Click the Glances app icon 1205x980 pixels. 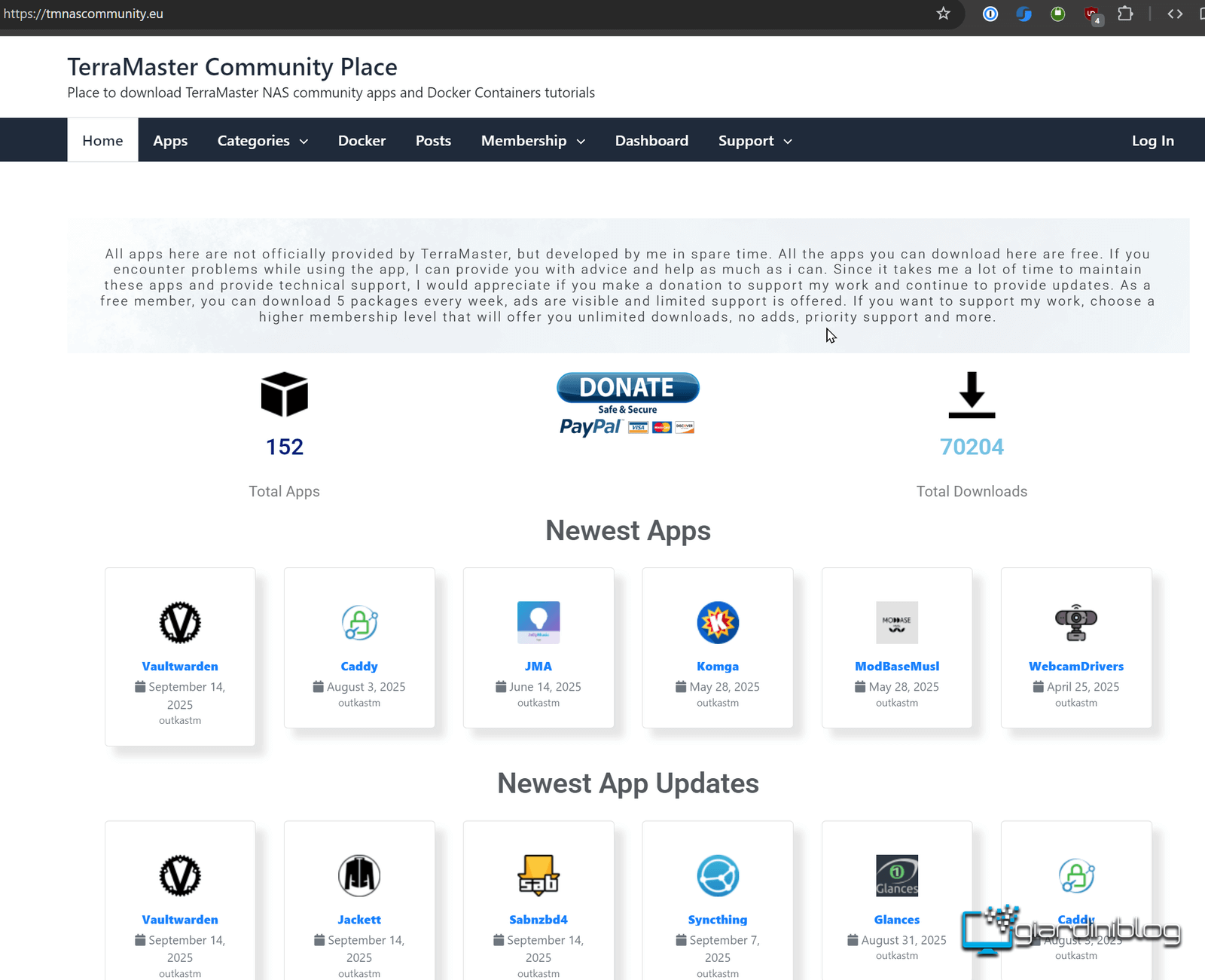(897, 875)
